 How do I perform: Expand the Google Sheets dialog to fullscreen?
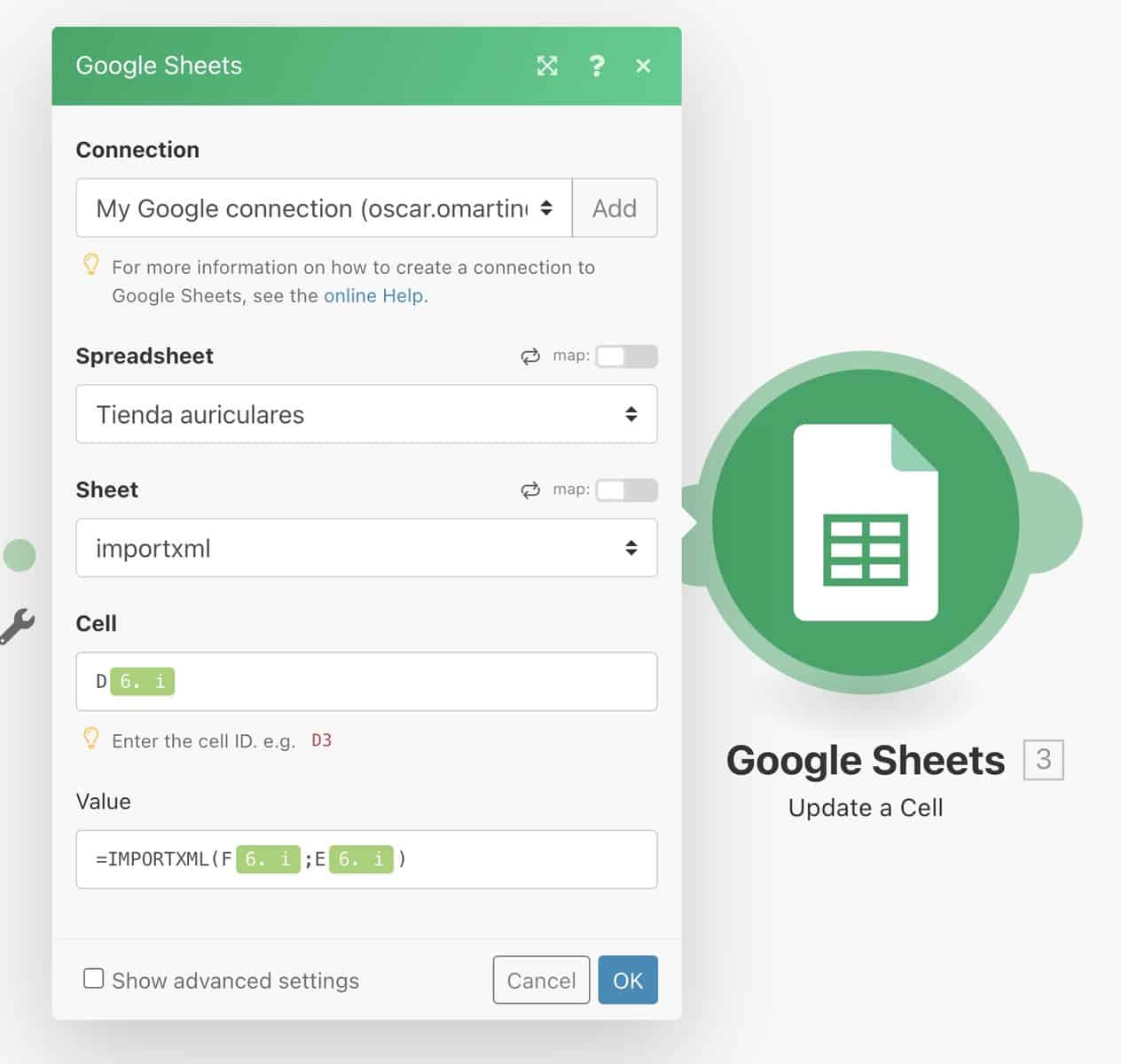tap(547, 66)
